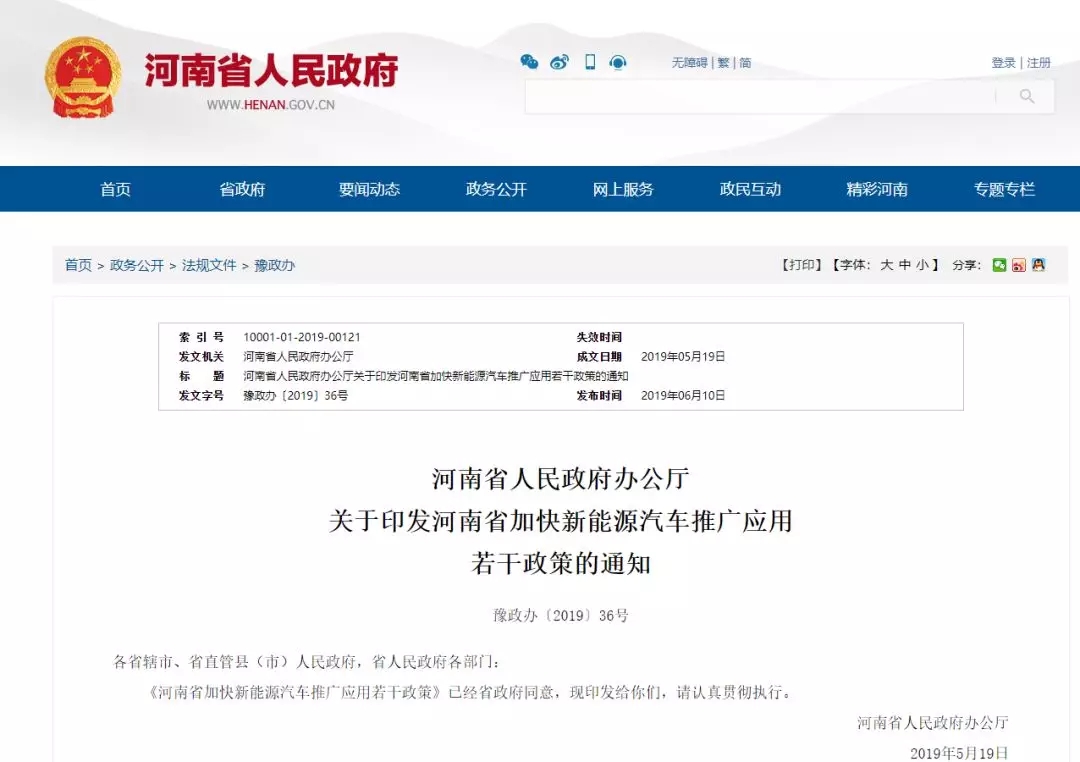1080x762 pixels.
Task: Switch to the 要闻动态 section
Action: pyautogui.click(x=369, y=189)
